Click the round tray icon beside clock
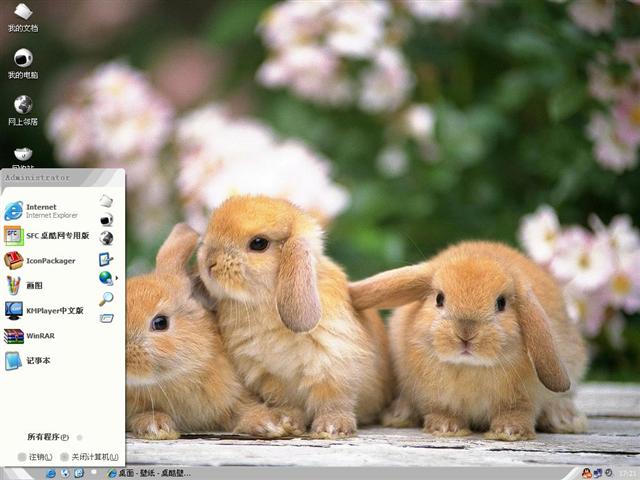The image size is (640, 480). 609,473
